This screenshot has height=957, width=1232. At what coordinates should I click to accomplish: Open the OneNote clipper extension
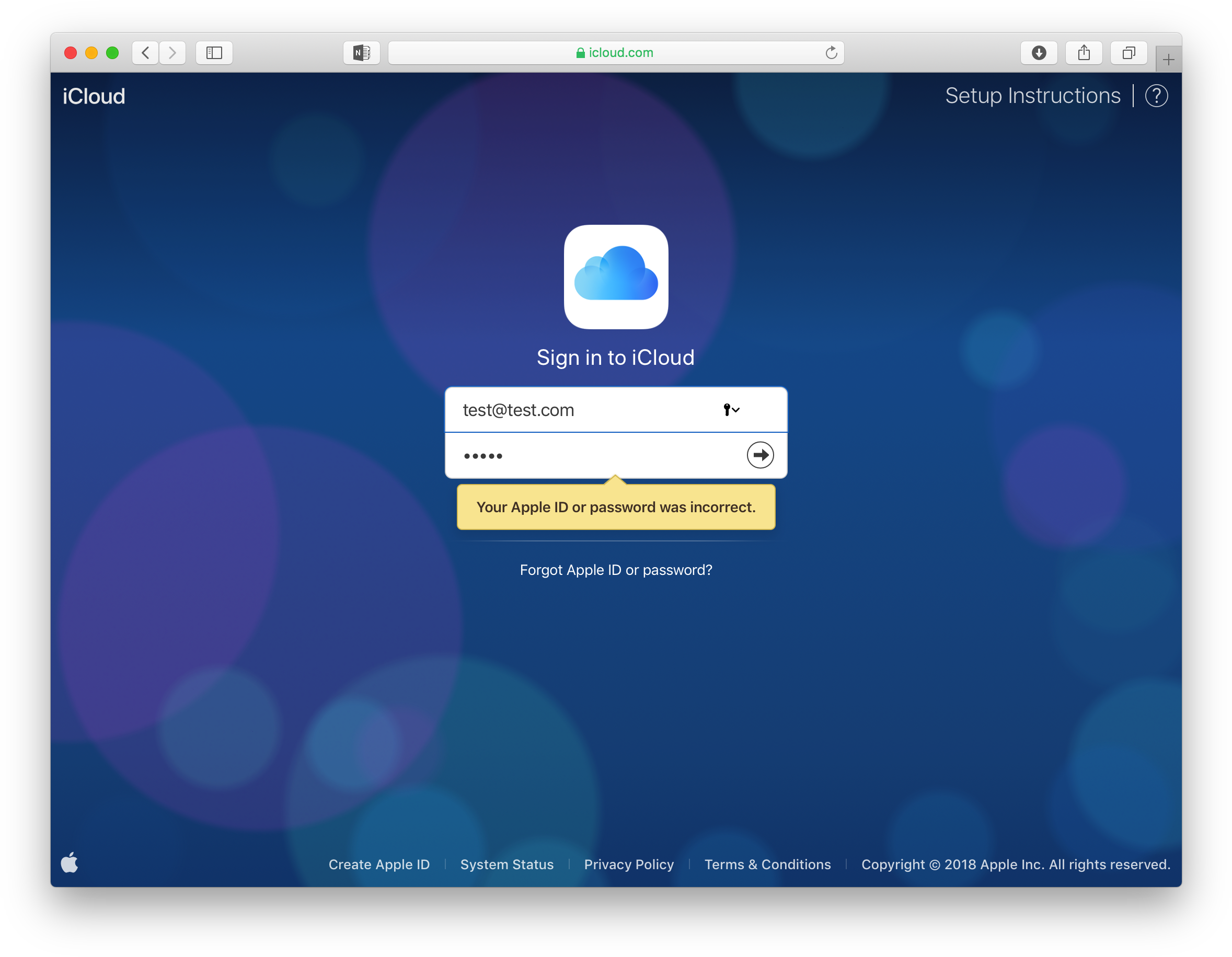[x=362, y=53]
